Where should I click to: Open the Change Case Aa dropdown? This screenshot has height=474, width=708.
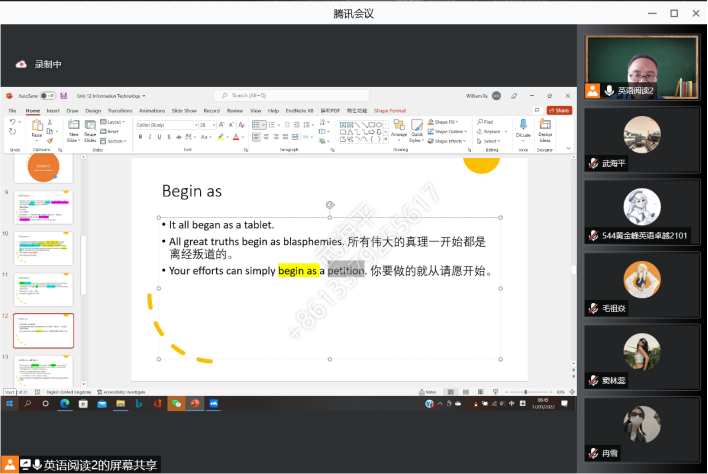click(x=205, y=137)
